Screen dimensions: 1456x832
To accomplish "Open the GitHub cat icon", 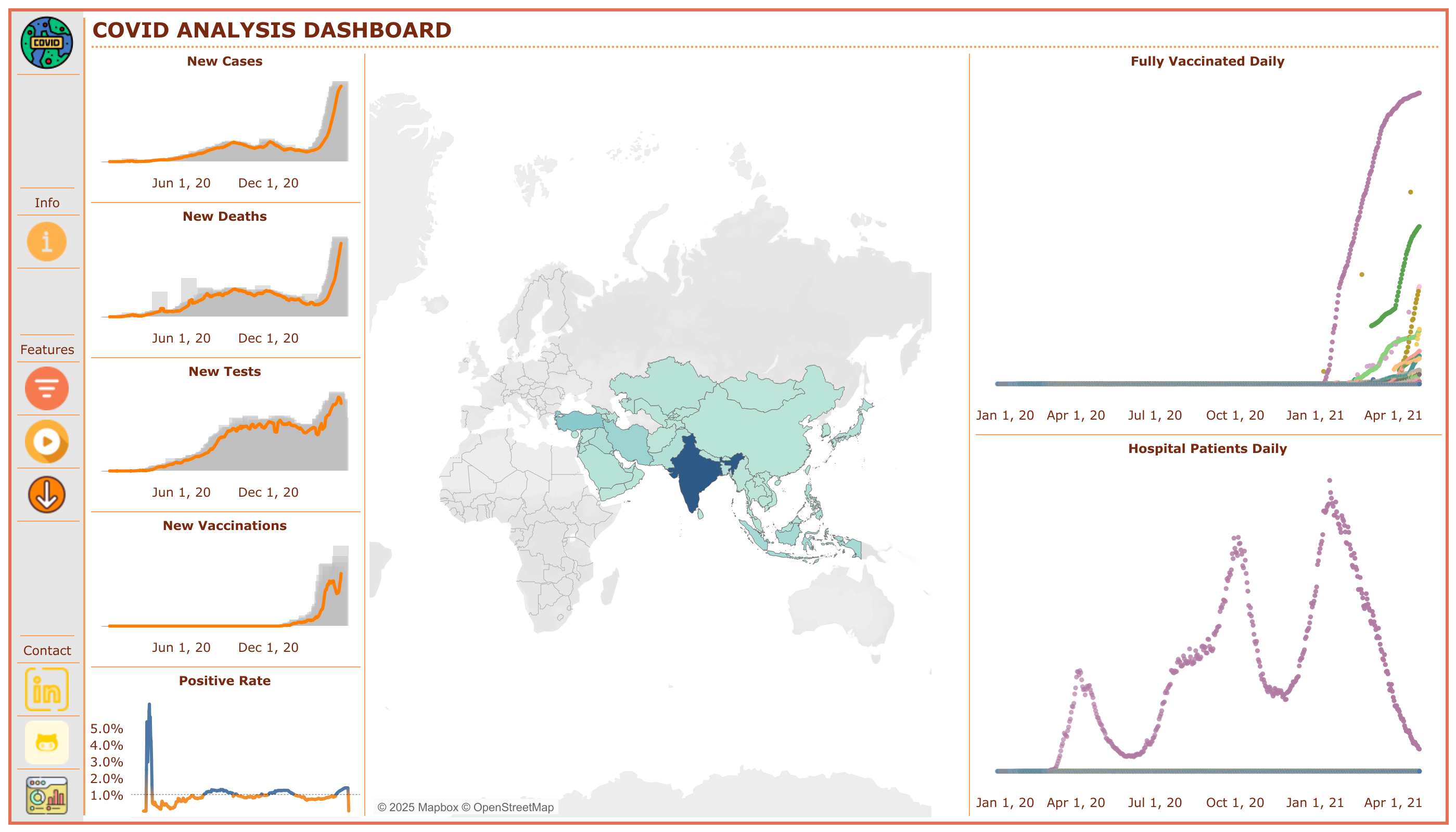I will (x=47, y=743).
